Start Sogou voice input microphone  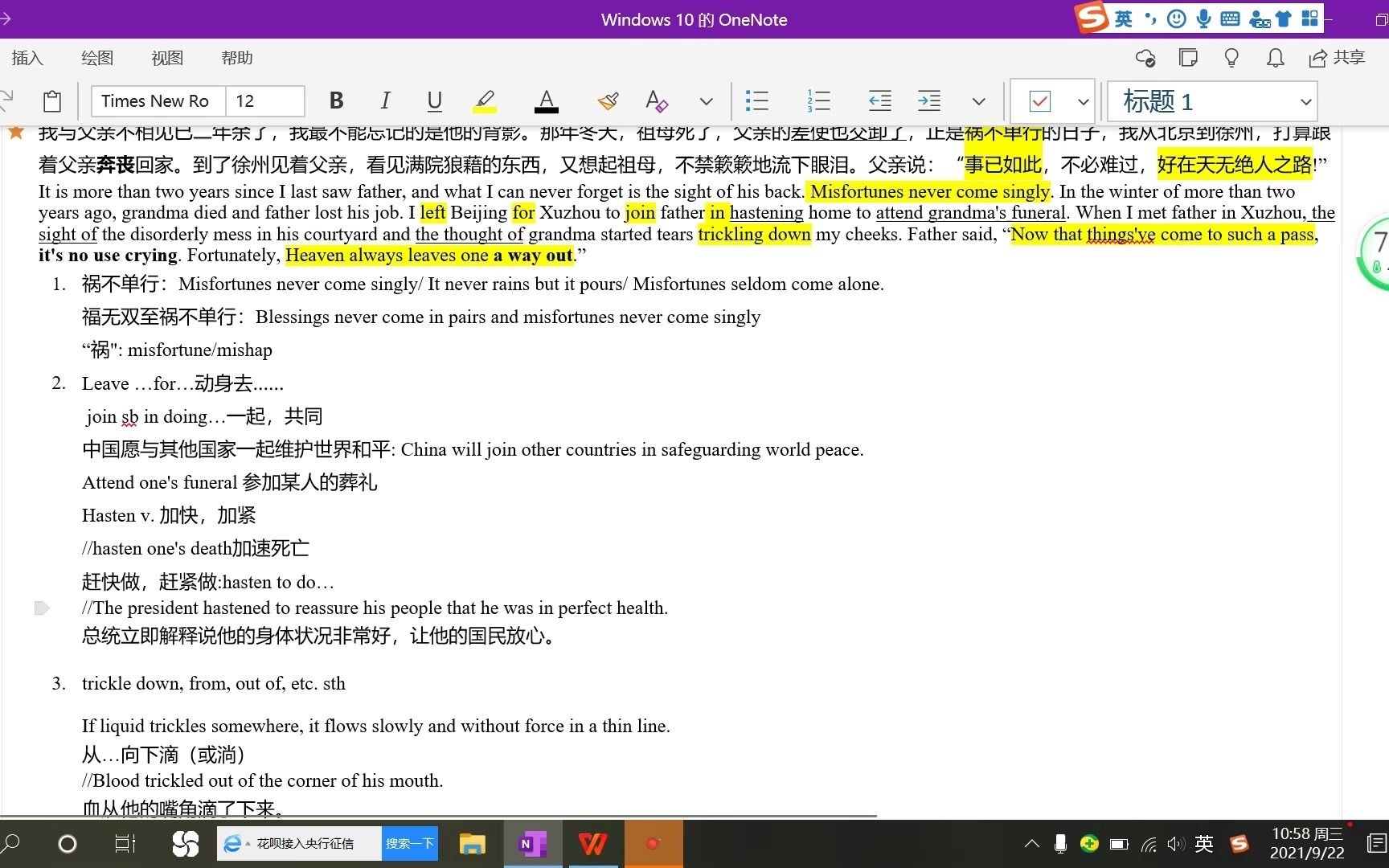(x=1203, y=18)
